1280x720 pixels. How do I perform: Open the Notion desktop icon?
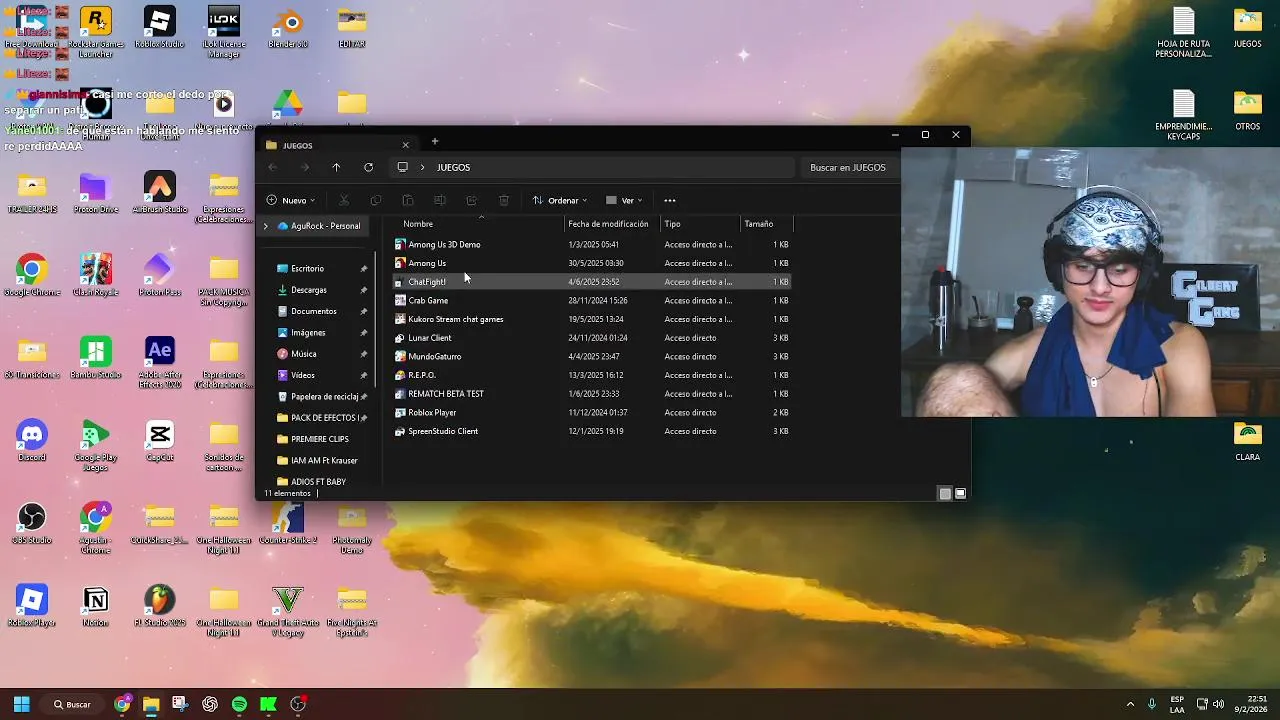click(x=95, y=606)
